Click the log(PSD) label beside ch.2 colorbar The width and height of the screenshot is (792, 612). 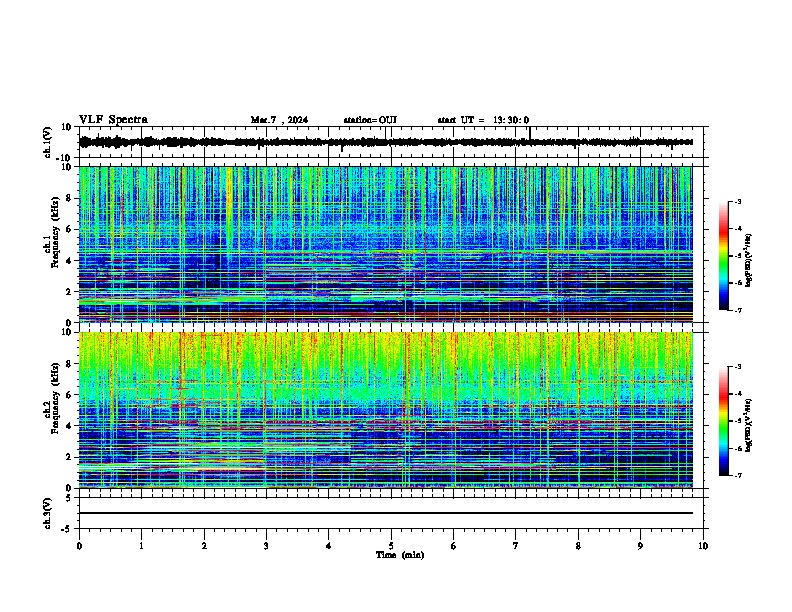748,425
